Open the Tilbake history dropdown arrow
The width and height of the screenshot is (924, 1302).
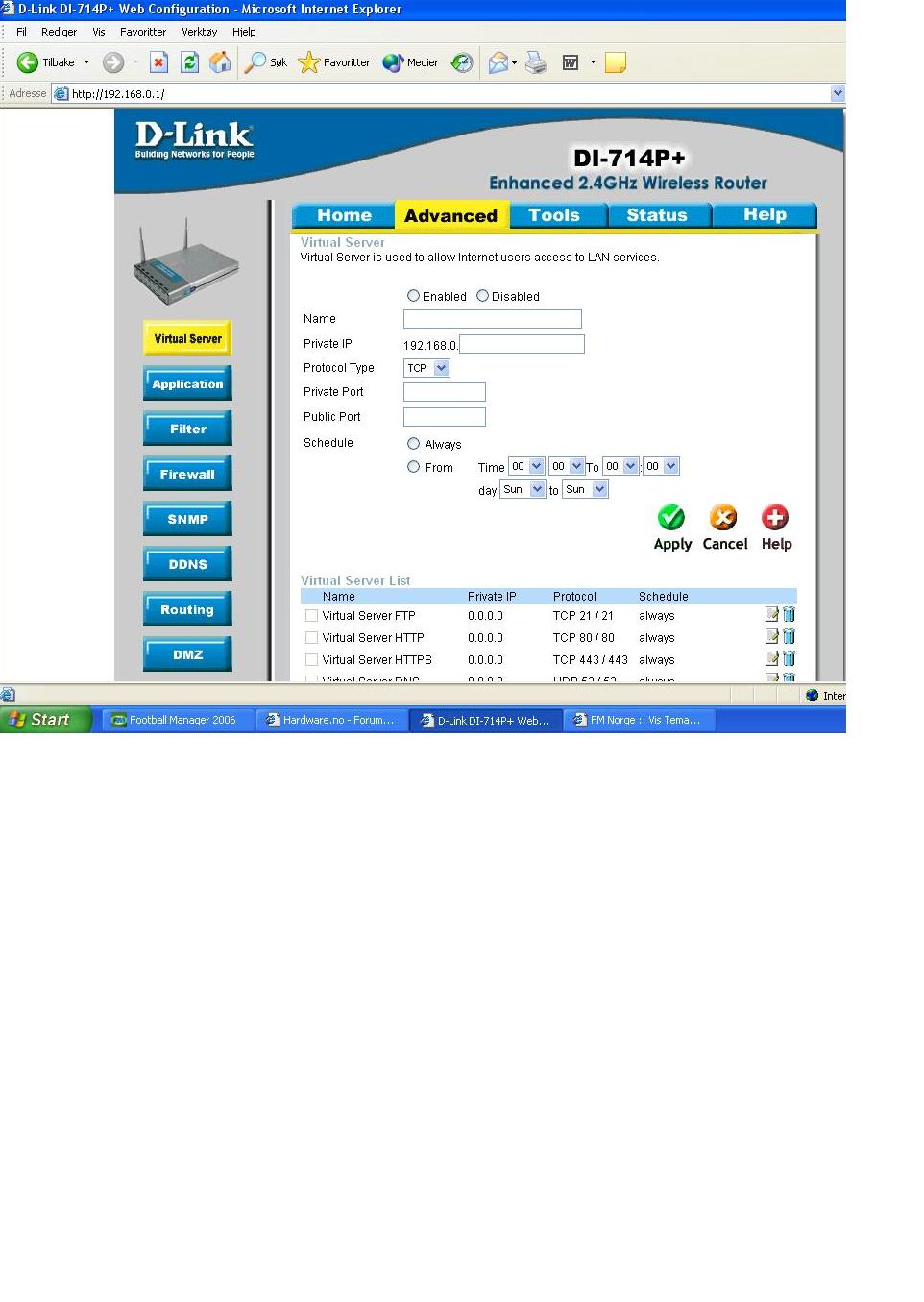(86, 62)
